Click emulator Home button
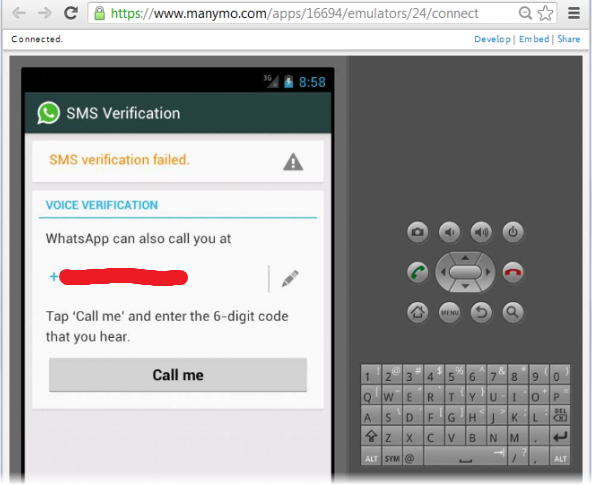 click(418, 312)
